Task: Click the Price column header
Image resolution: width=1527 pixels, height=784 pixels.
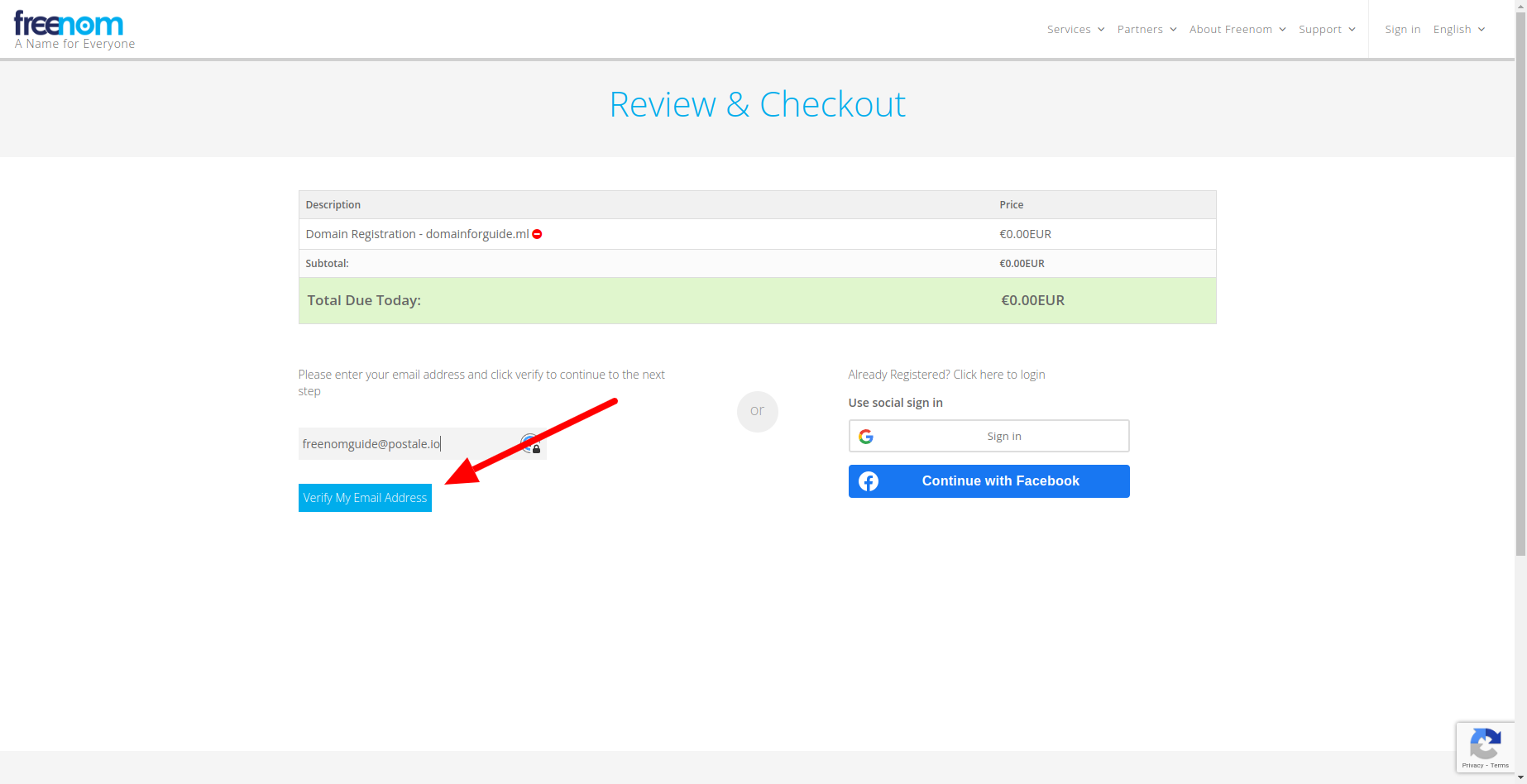Action: 1011,205
